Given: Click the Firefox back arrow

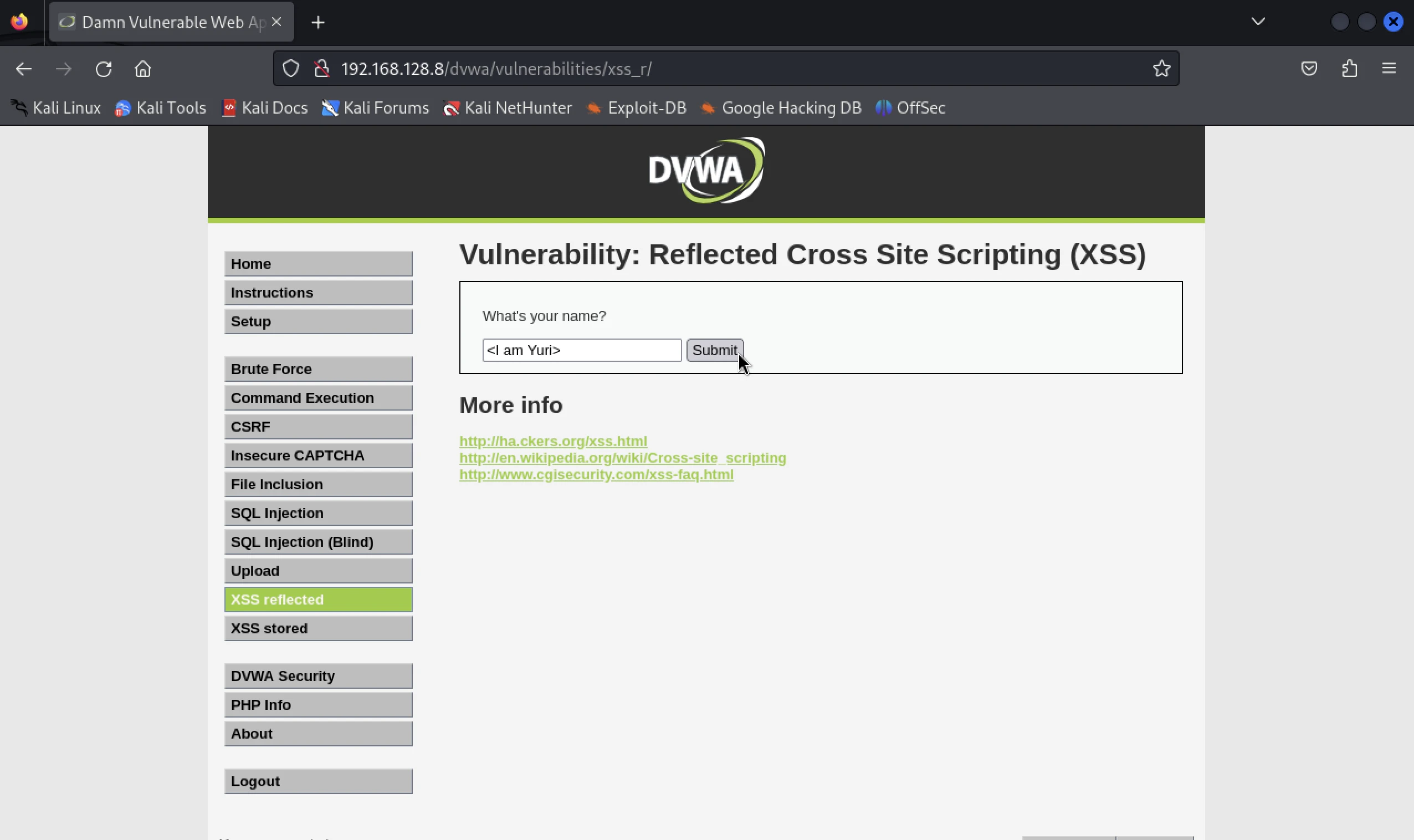Looking at the screenshot, I should 24,69.
